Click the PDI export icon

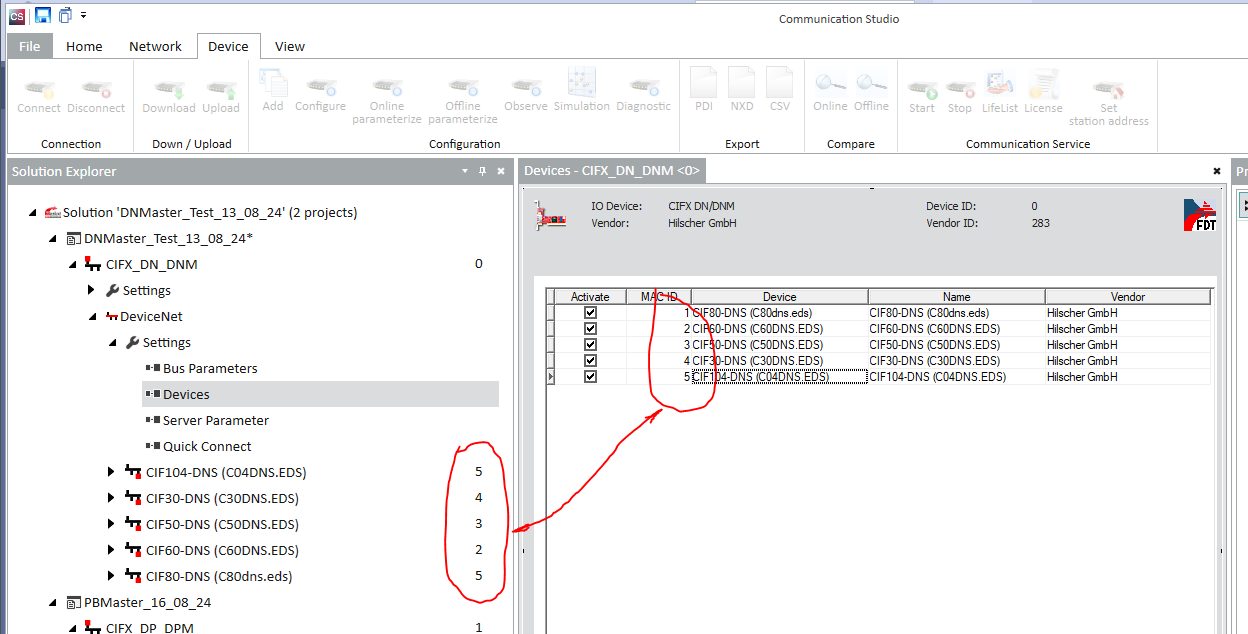coord(704,83)
